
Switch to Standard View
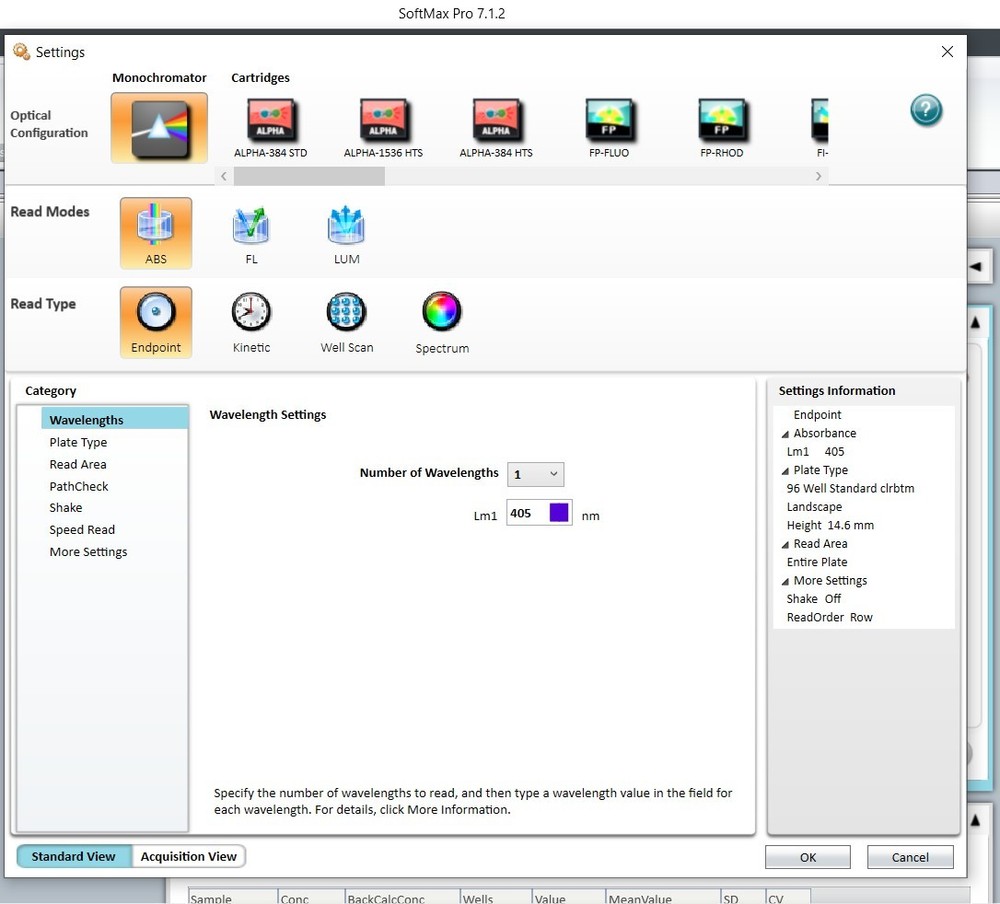[x=74, y=856]
